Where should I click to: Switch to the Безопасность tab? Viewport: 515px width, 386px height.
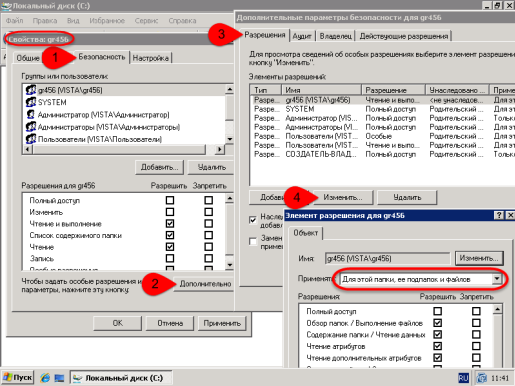point(102,57)
